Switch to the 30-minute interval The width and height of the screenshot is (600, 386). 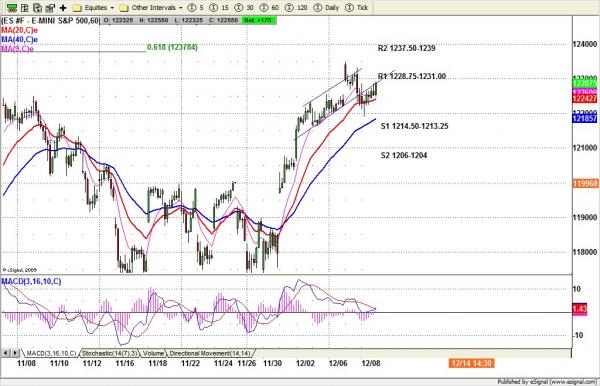(x=245, y=8)
